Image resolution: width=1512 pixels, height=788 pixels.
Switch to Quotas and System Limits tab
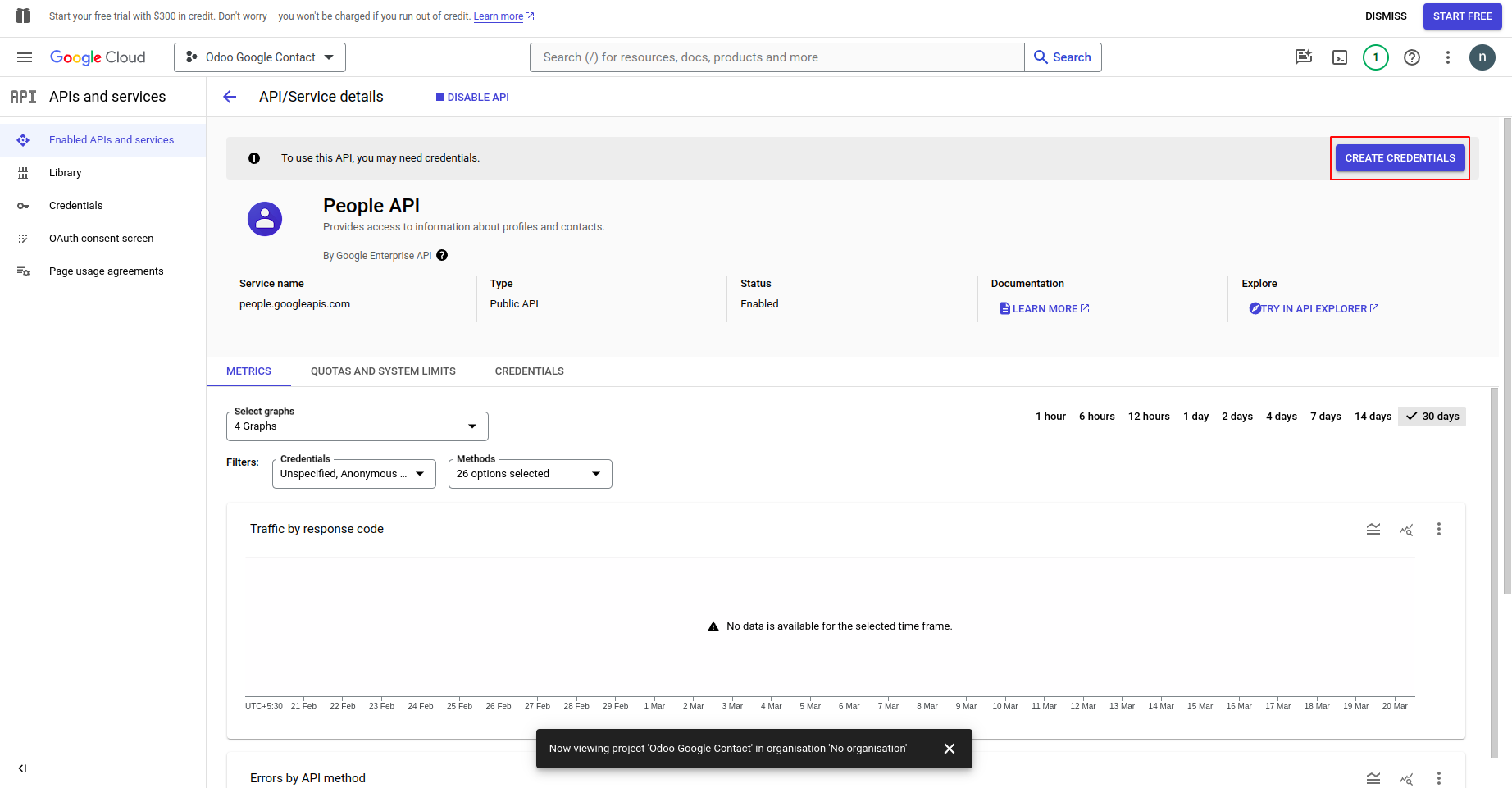(x=383, y=371)
